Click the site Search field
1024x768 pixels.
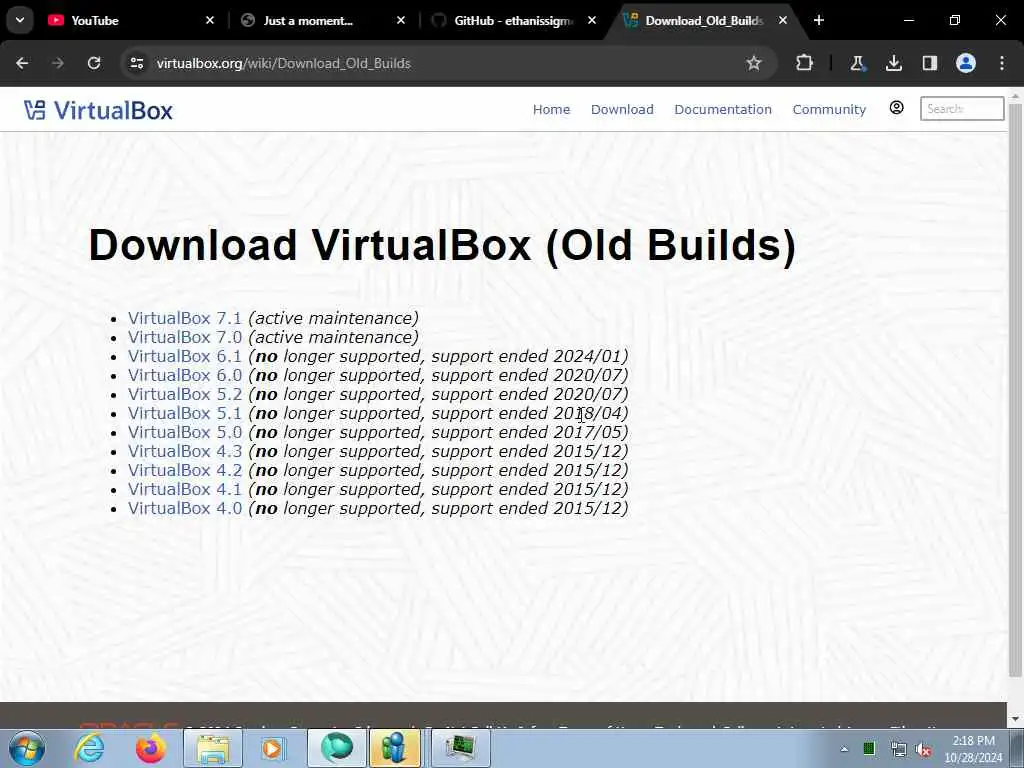[962, 108]
